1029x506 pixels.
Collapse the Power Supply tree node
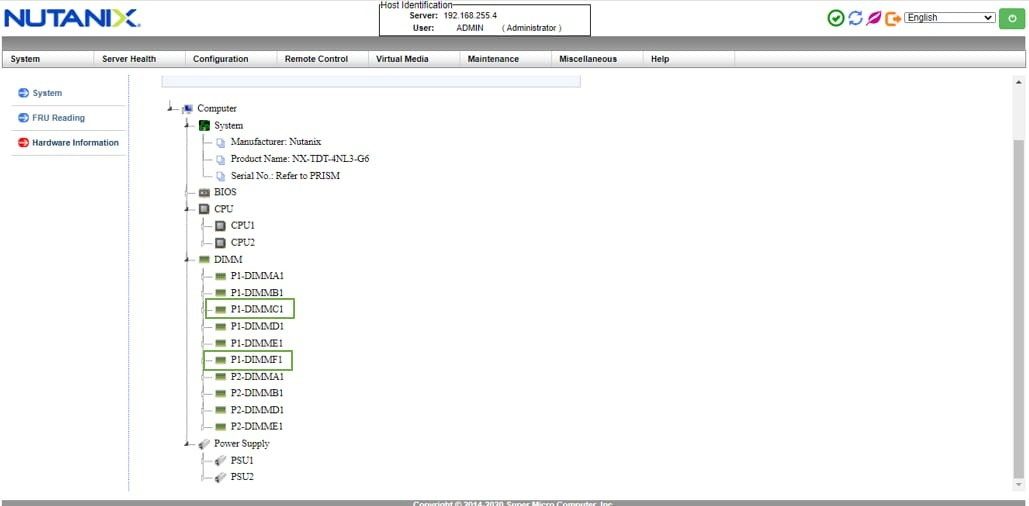(x=187, y=443)
